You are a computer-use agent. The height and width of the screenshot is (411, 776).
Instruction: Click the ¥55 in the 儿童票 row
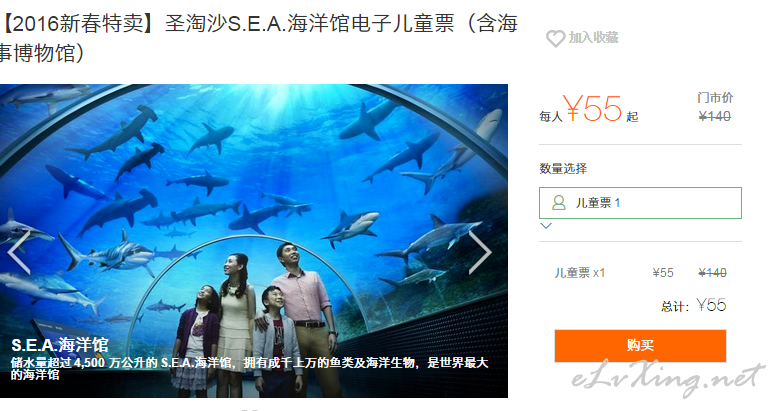pos(663,273)
